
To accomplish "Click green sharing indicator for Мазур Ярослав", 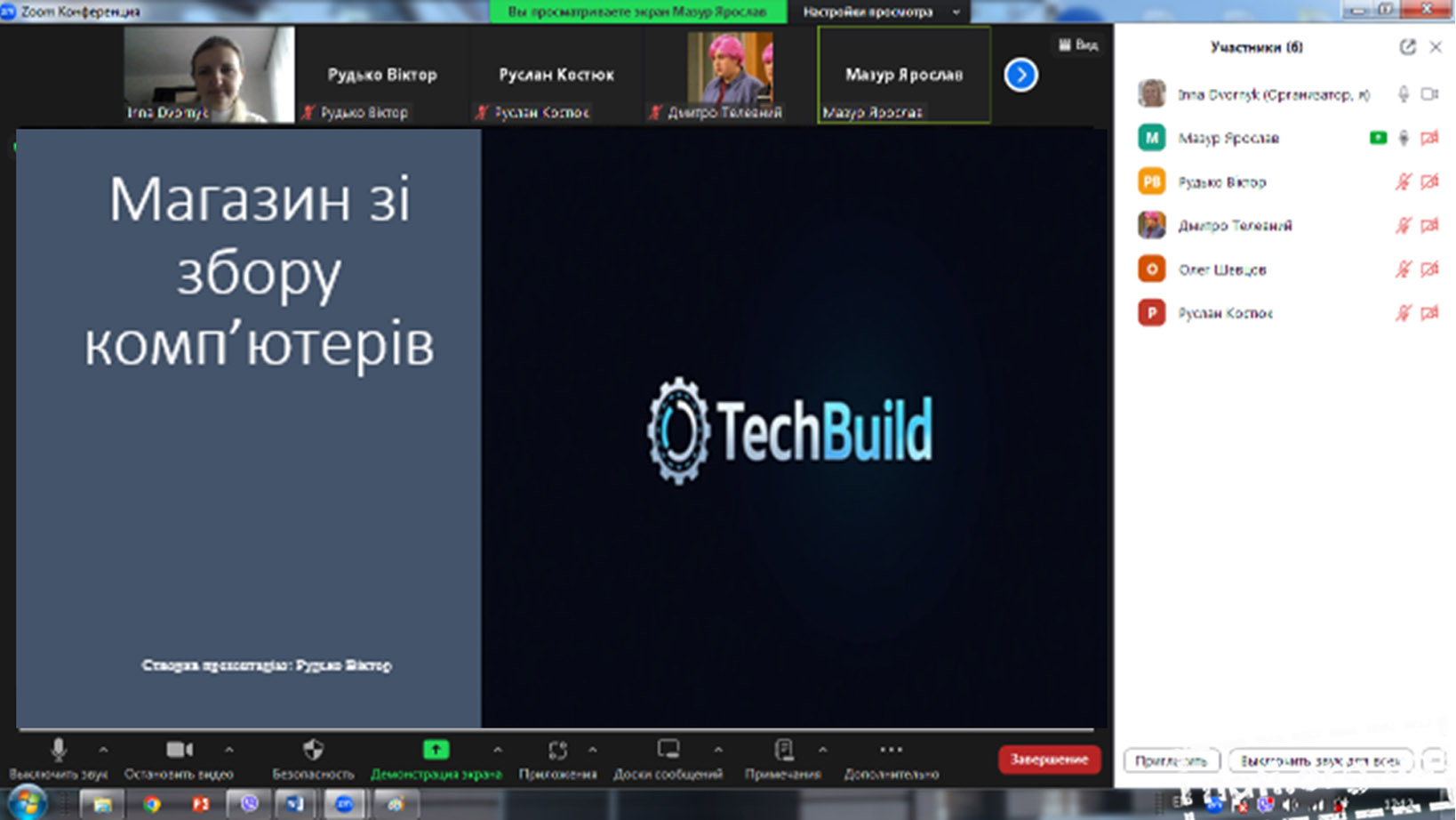I will point(1378,138).
